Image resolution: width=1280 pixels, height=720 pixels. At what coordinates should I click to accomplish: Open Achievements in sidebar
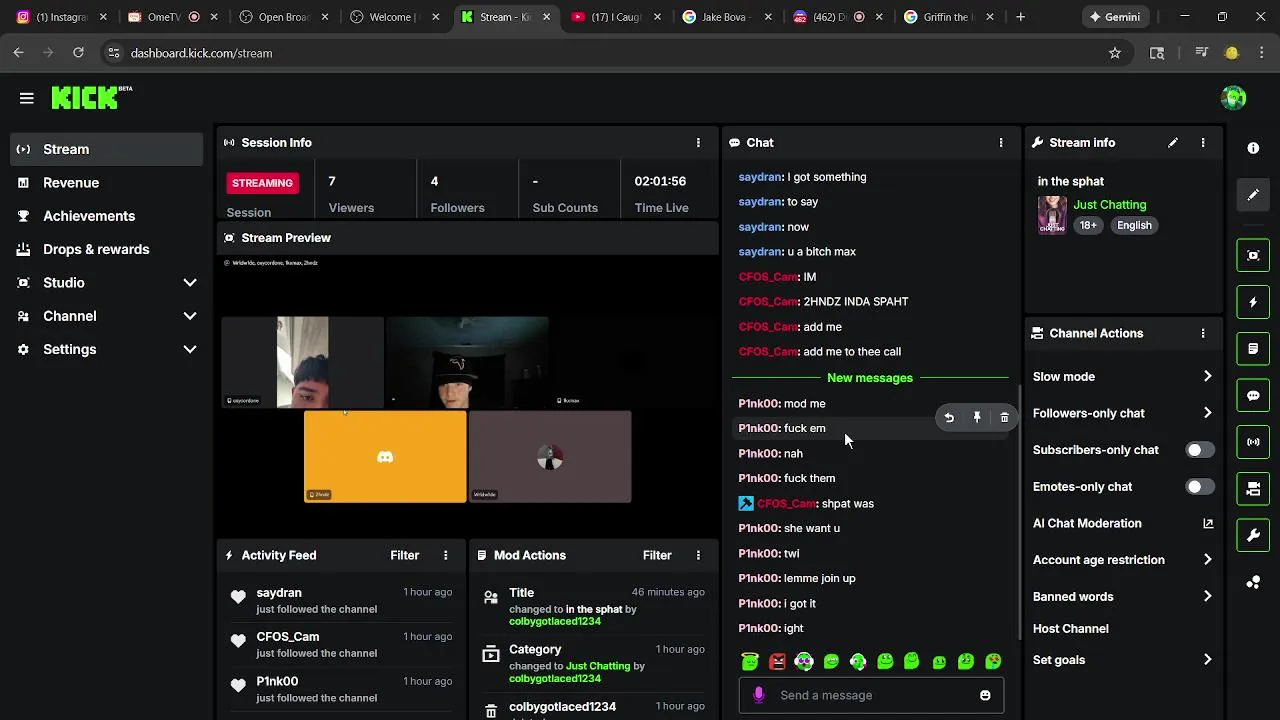coord(107,216)
